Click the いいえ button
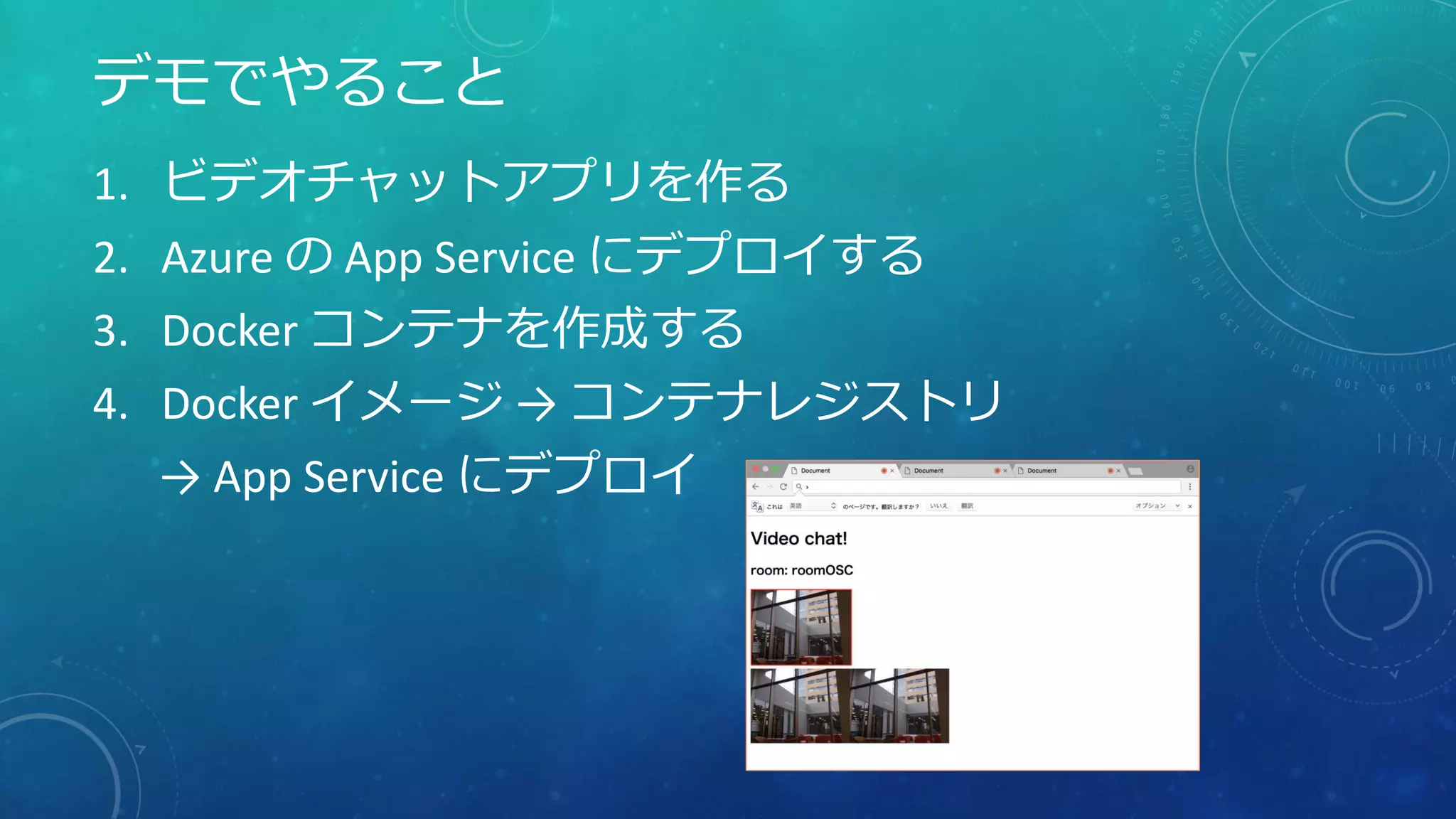The image size is (1456, 819). pos(938,506)
